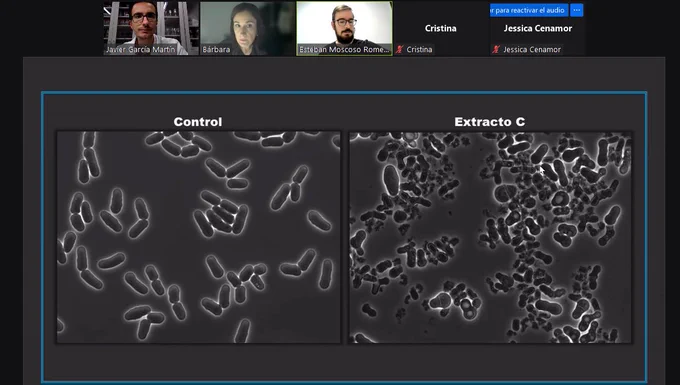Screen dimensions: 680x385
Task: Click the Bárbara name label
Action: [x=216, y=49]
